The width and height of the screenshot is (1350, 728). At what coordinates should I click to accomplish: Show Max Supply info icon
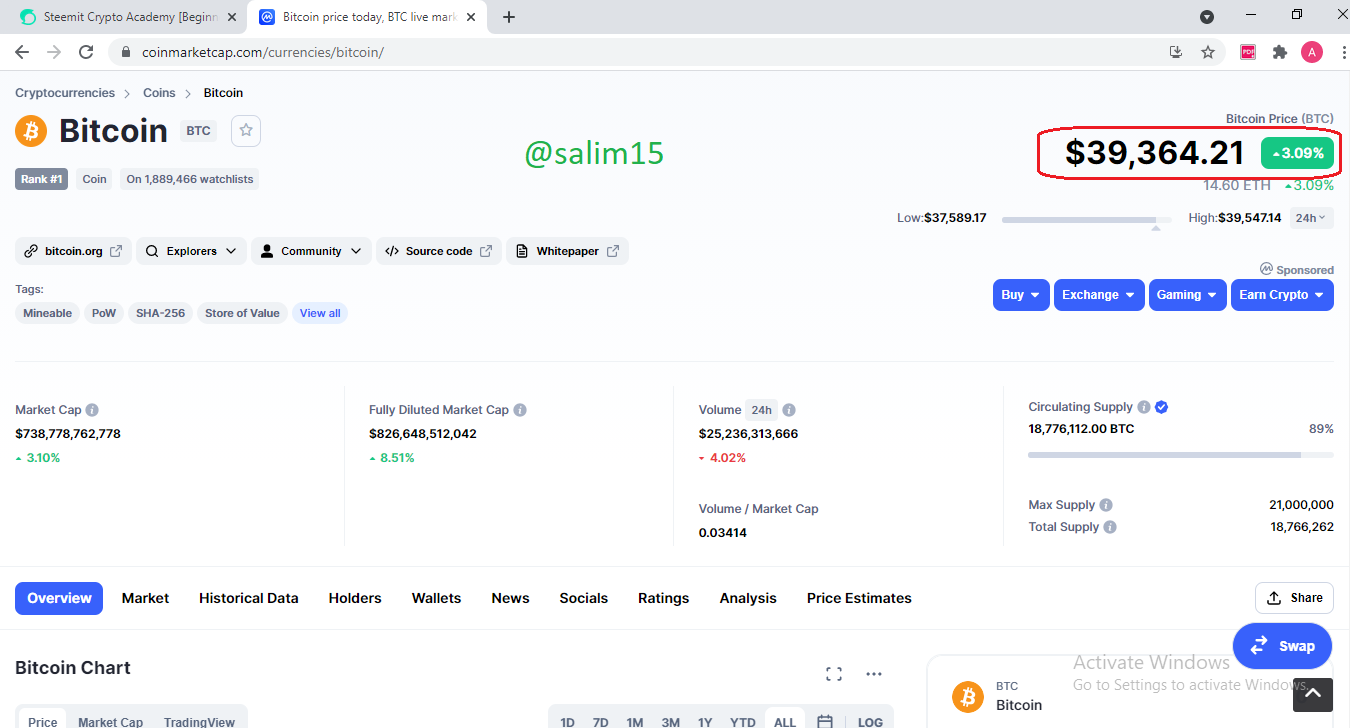[1106, 505]
